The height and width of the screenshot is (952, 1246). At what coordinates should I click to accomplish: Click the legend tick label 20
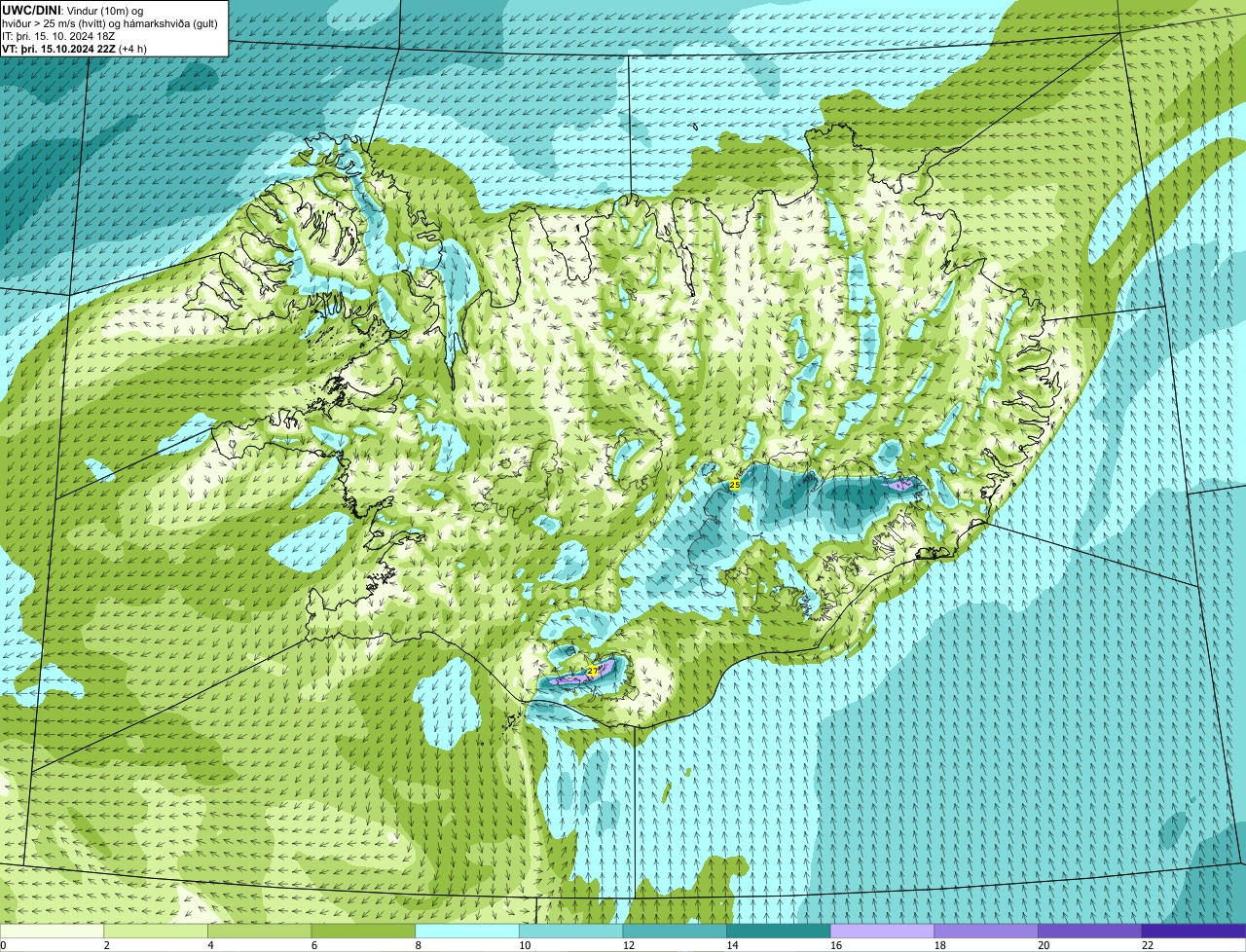click(x=1044, y=945)
